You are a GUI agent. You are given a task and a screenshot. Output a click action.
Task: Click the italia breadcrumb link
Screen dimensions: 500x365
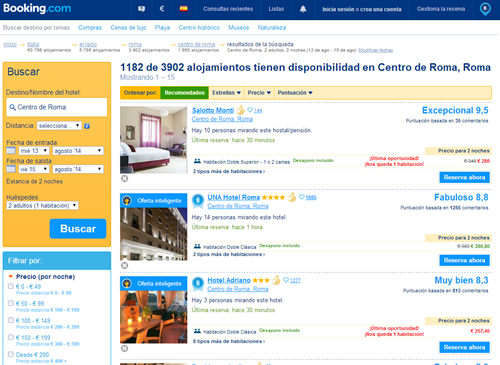[33, 44]
